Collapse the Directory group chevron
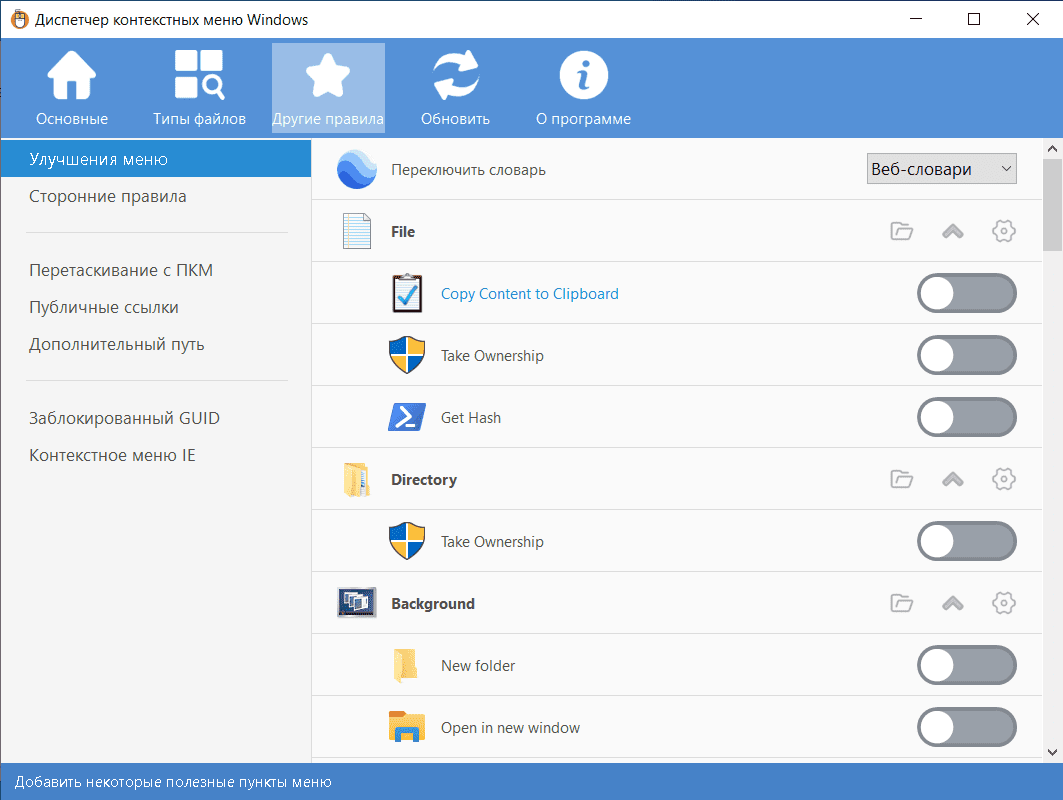 click(x=952, y=479)
